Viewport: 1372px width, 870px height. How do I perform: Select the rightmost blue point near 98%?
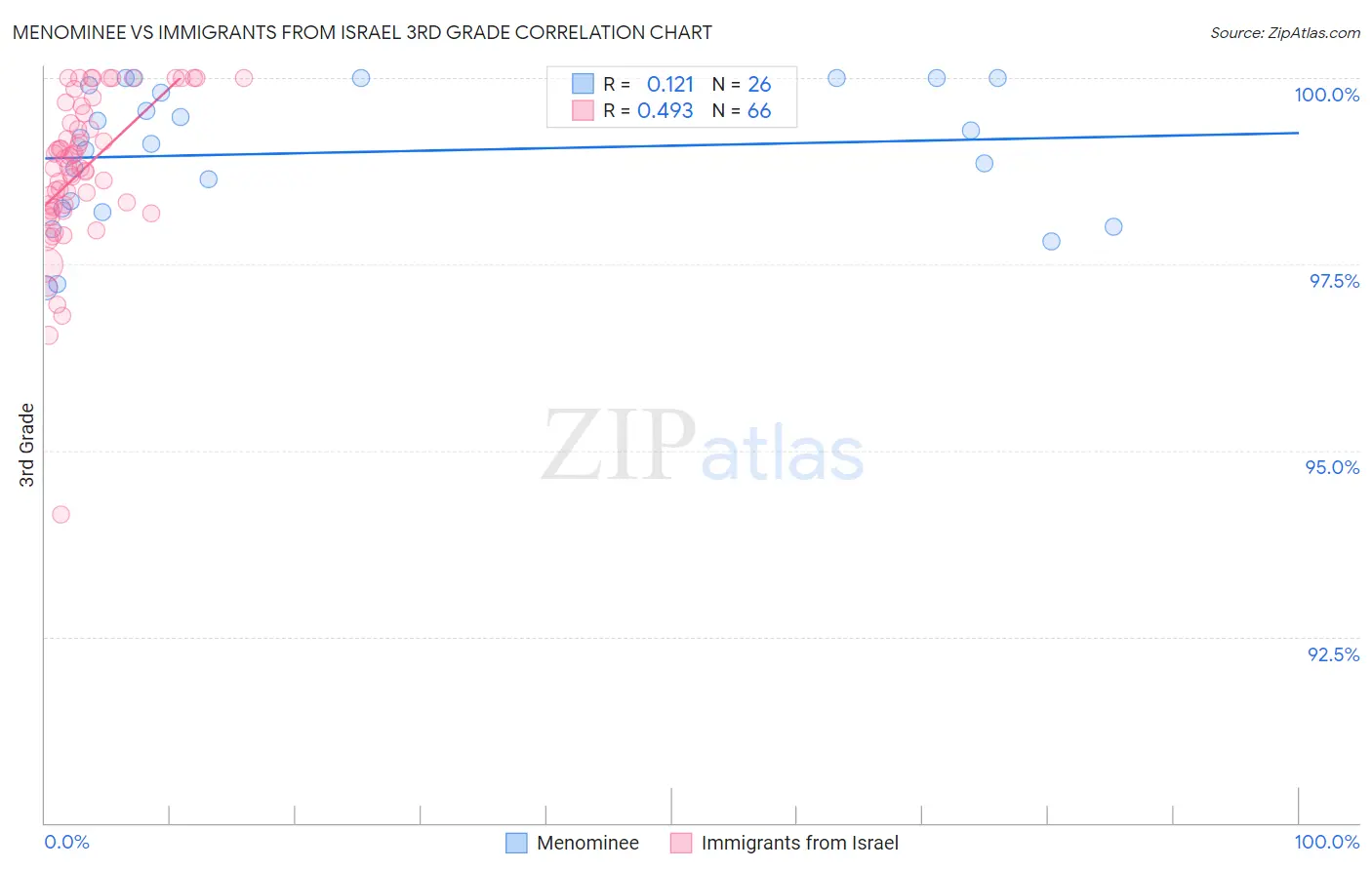(1113, 226)
